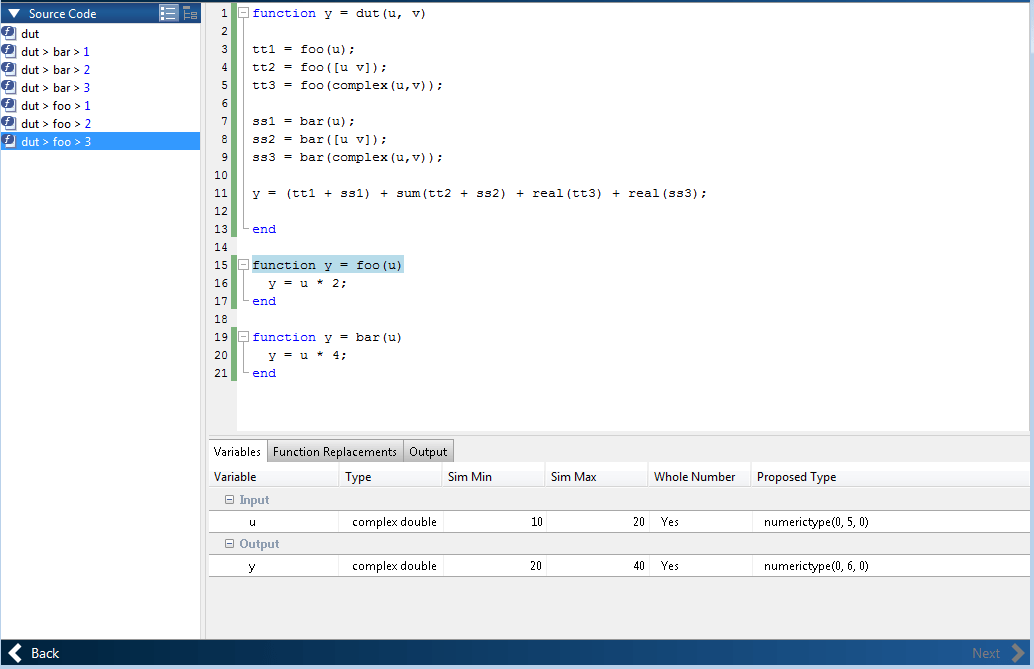Collapse the Source Code panel triangle

coord(14,13)
